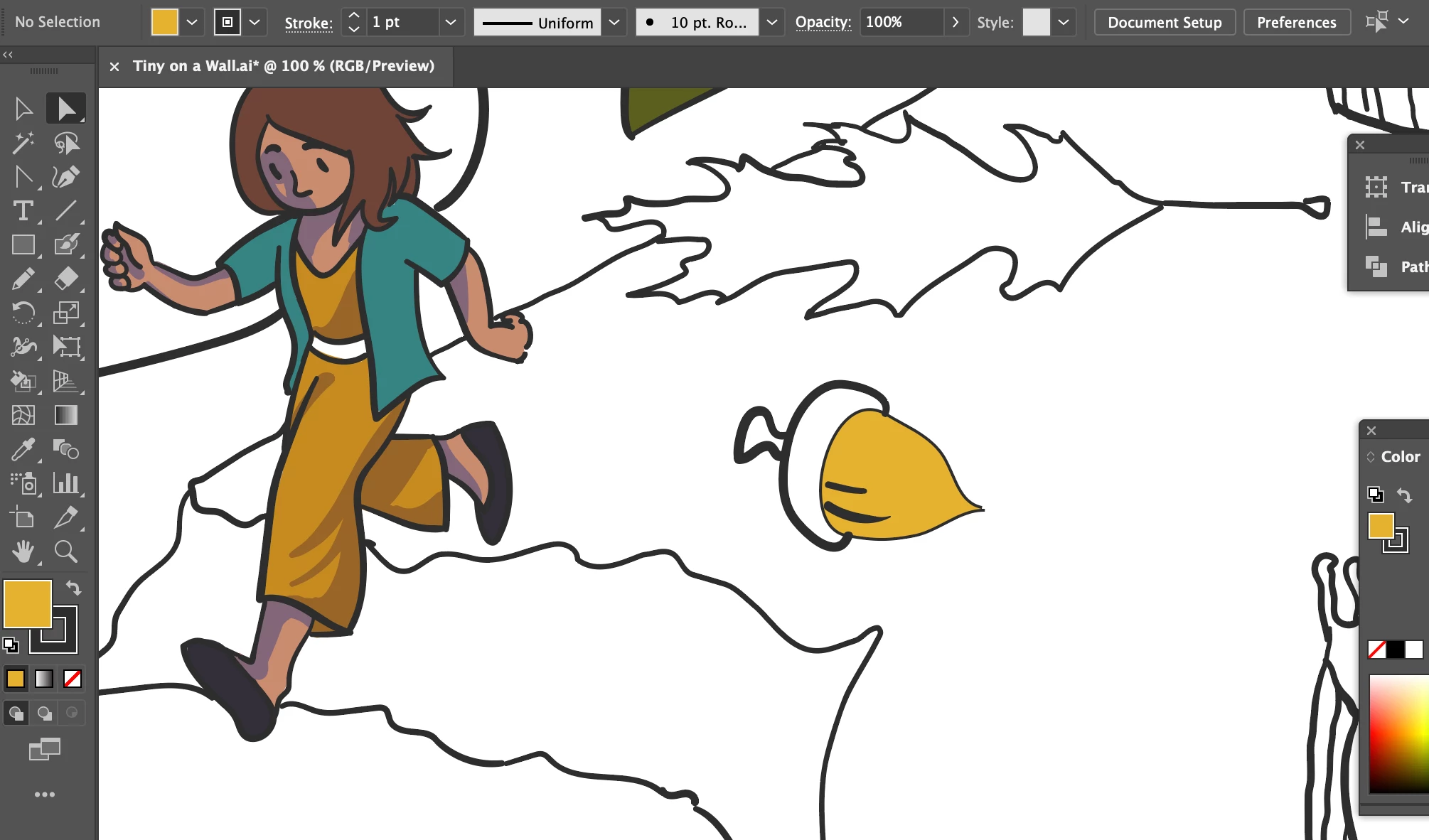
Task: Enable Draw Behind mode
Action: [44, 713]
